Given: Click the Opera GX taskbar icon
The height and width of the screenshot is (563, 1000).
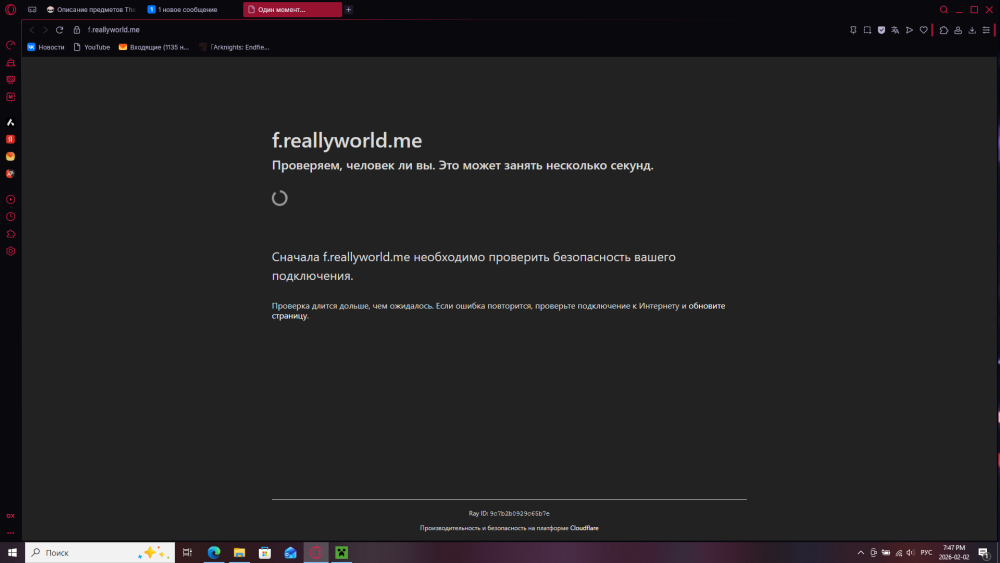Looking at the screenshot, I should (316, 553).
